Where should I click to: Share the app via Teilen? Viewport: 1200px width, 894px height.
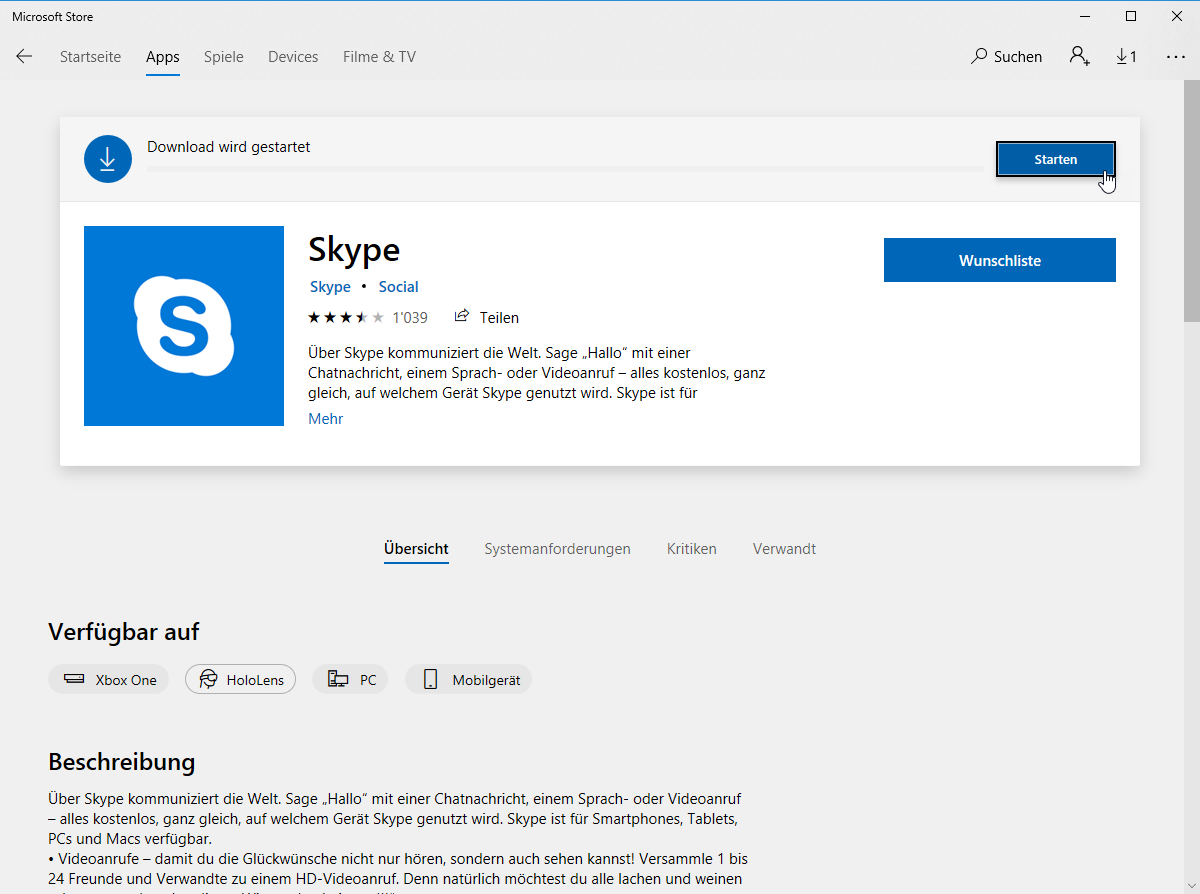[487, 318]
